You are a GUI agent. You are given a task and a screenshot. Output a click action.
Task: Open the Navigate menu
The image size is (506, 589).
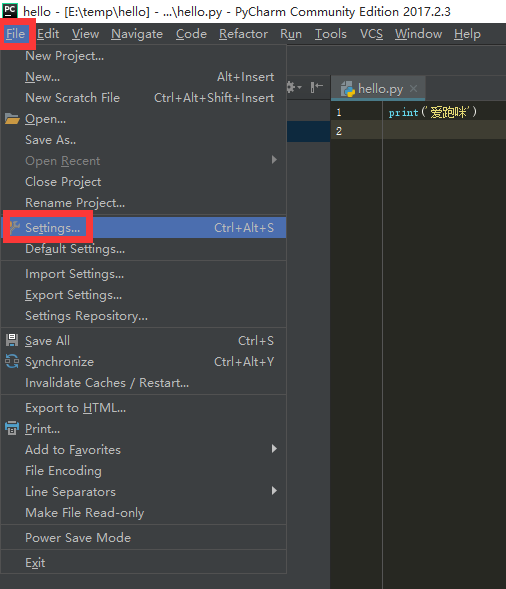pos(137,34)
